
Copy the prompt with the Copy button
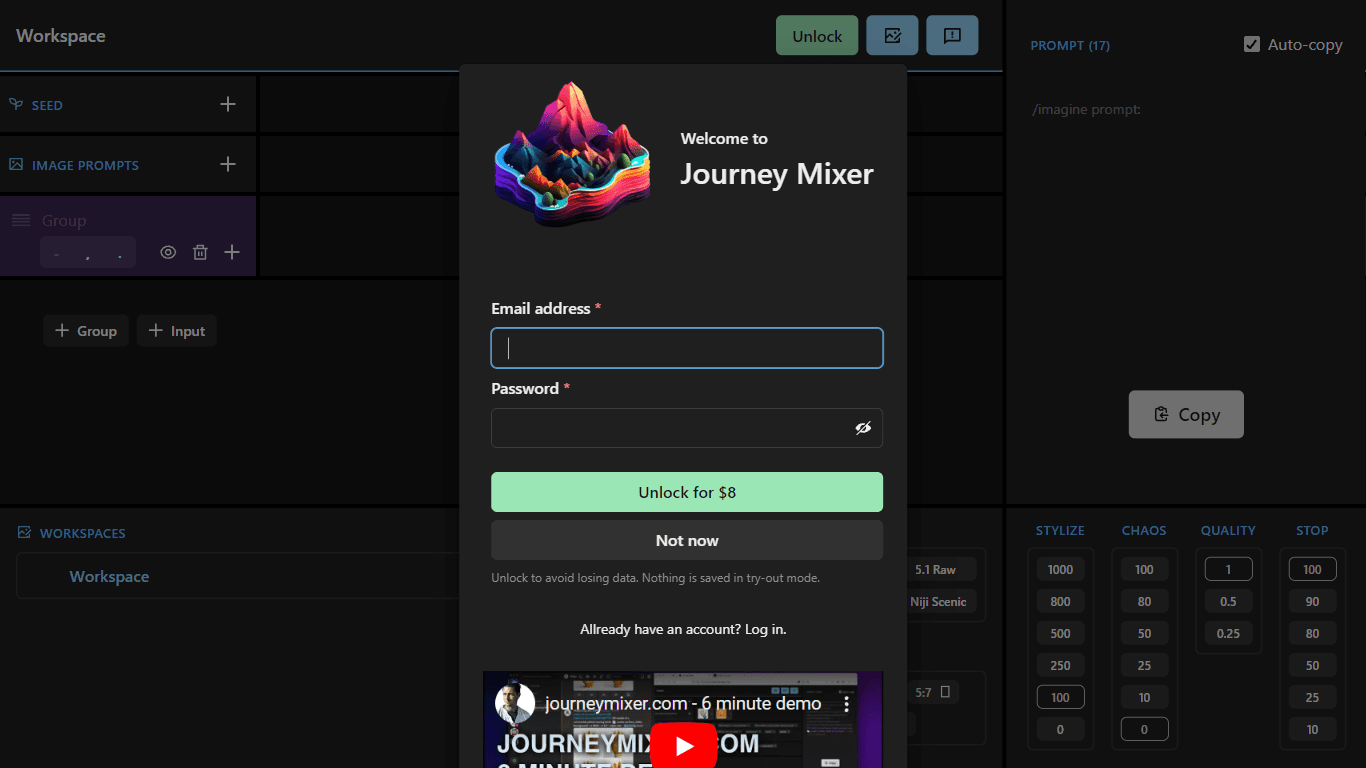coord(1186,414)
